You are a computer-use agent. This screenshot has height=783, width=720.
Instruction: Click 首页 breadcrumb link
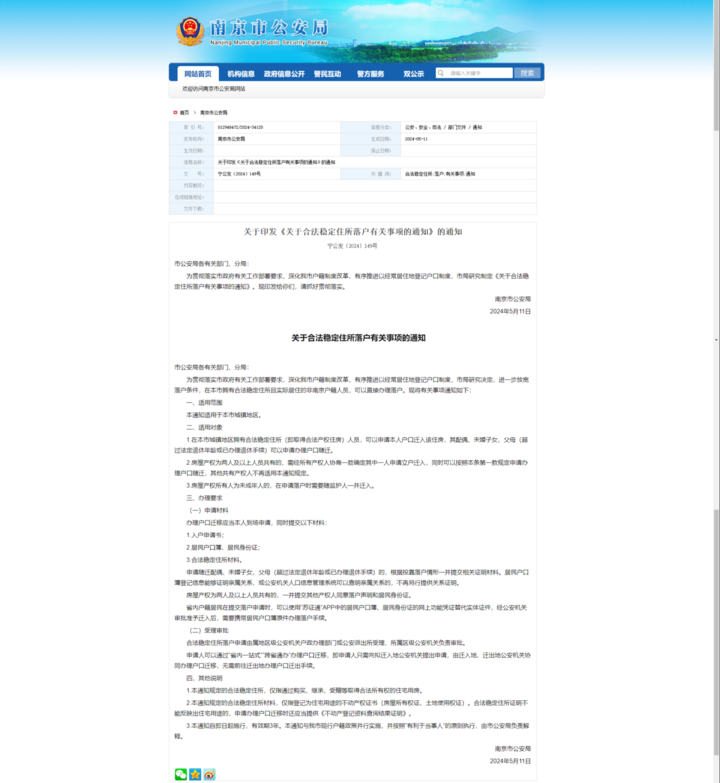(x=184, y=113)
